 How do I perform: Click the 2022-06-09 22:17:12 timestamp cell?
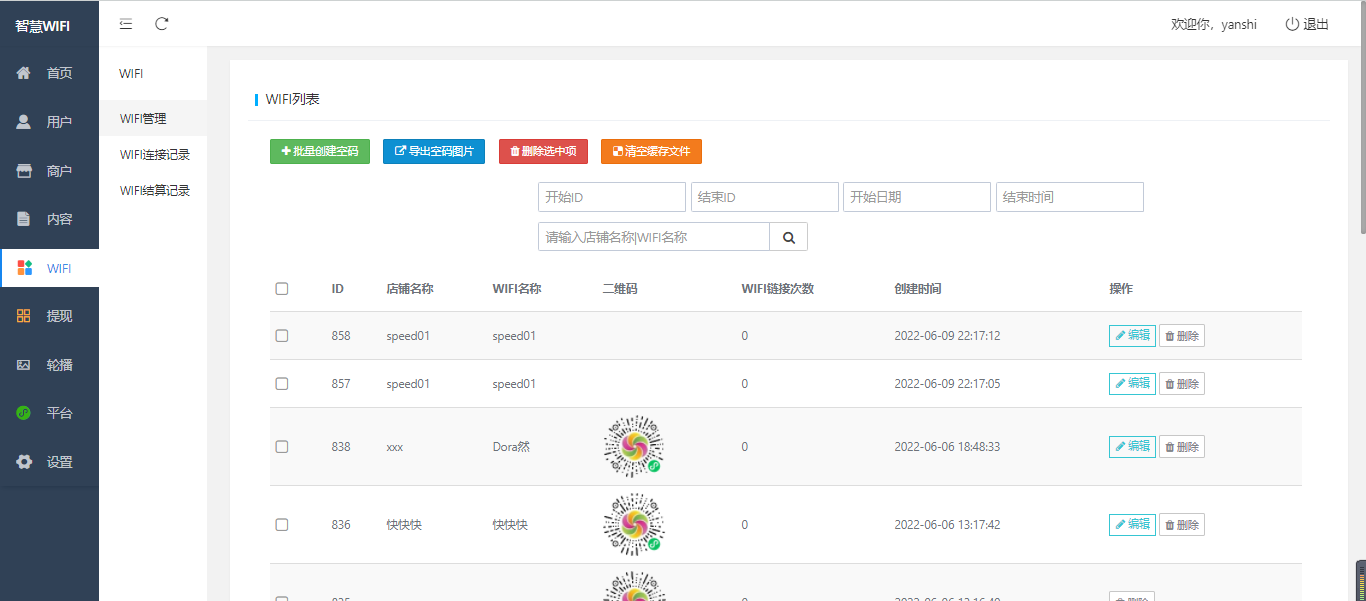coord(947,336)
